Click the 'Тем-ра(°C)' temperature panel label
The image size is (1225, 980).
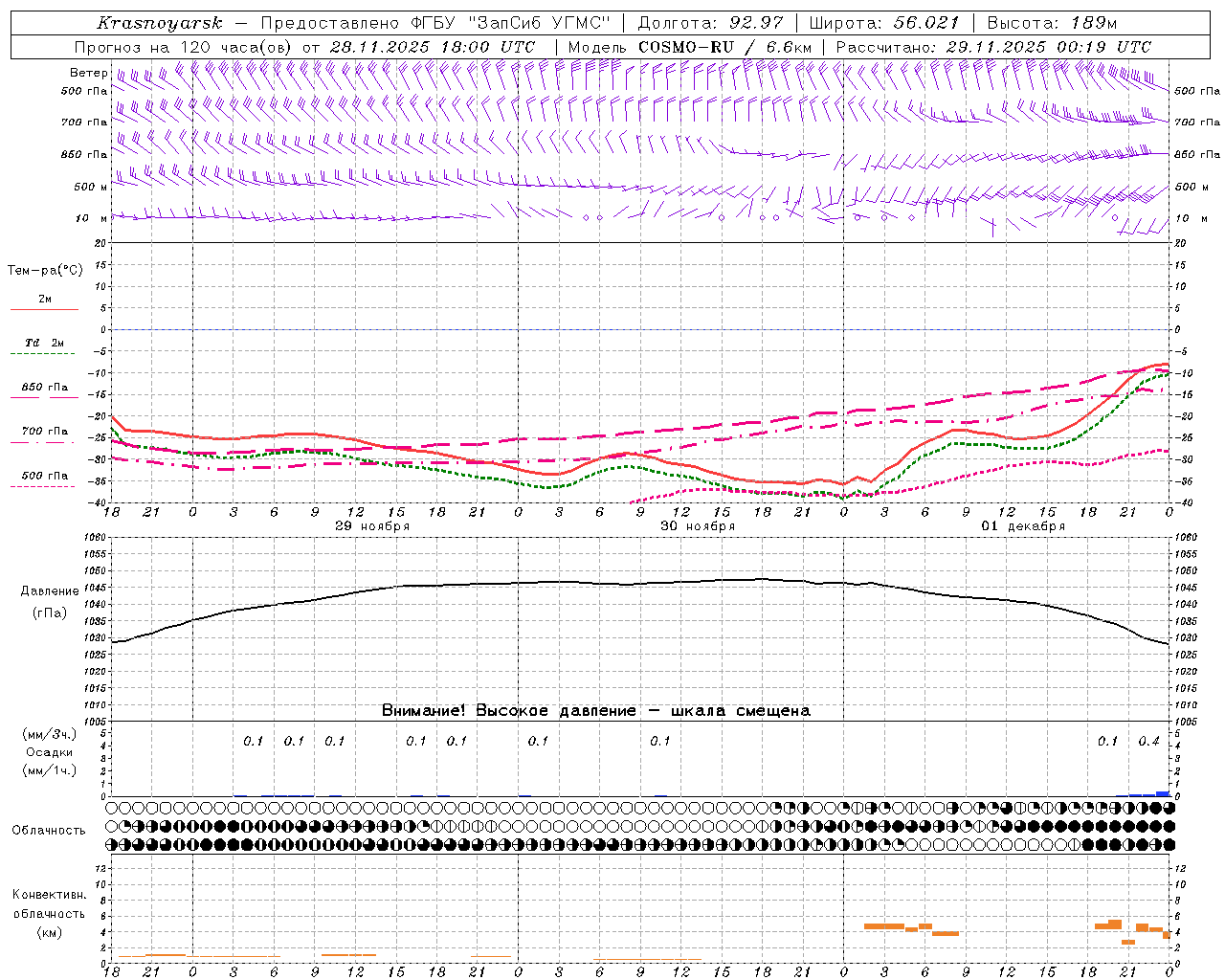coord(45,271)
